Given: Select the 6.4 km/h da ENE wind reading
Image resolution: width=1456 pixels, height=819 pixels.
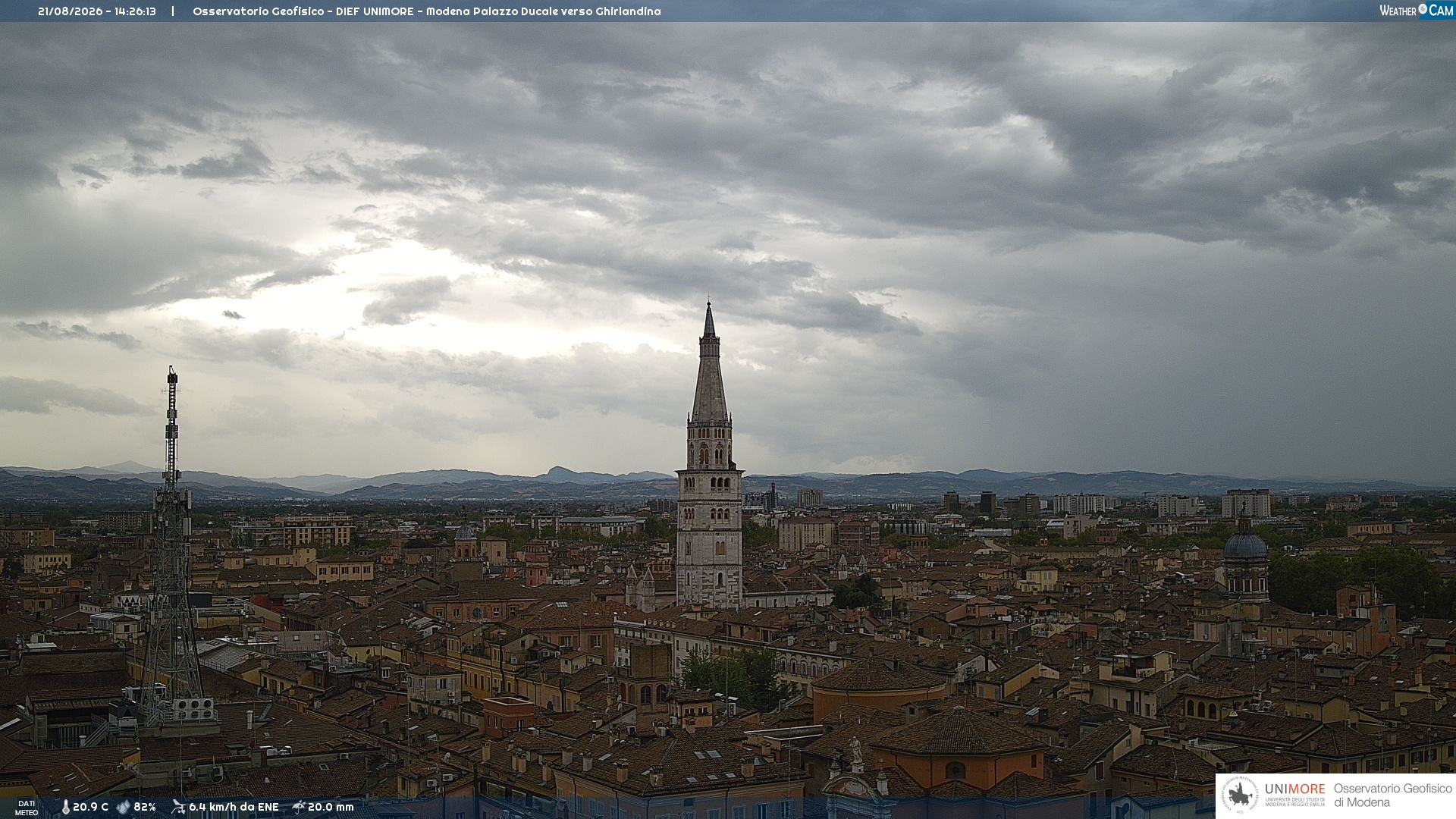Looking at the screenshot, I should pyautogui.click(x=234, y=807).
